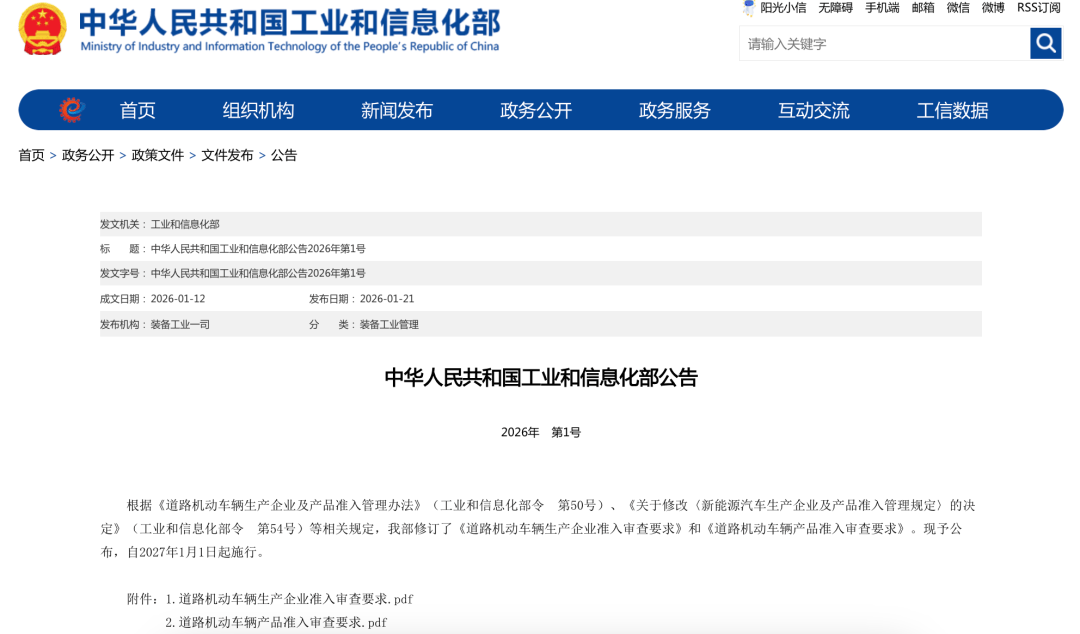
Task: Go to 新闻发布 section
Action: point(397,110)
